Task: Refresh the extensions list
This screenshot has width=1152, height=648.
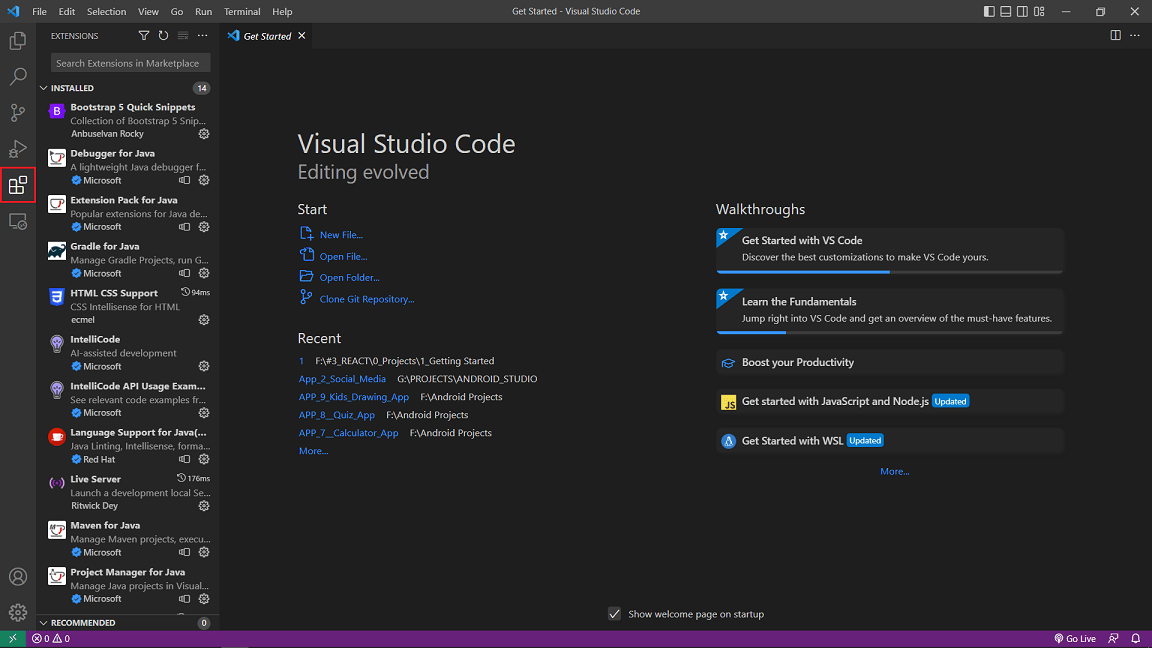Action: pos(163,35)
